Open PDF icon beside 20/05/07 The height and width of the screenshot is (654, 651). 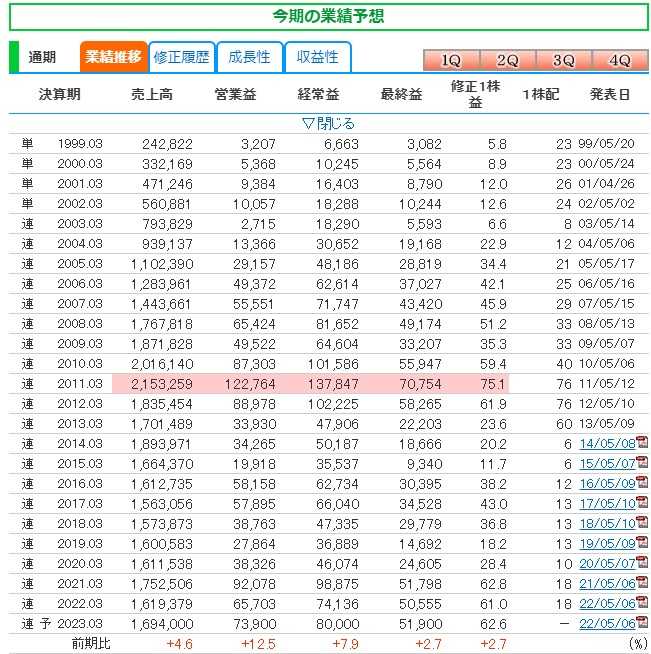click(642, 562)
